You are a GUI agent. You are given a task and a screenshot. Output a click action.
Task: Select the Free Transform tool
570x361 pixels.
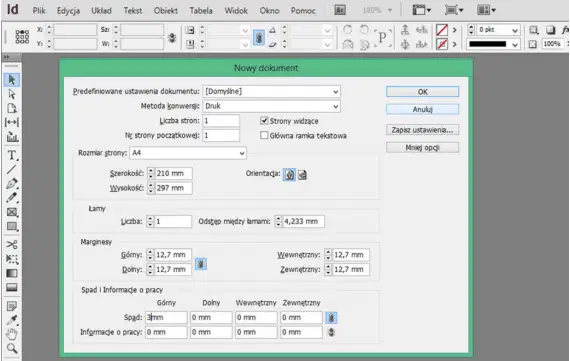point(12,259)
